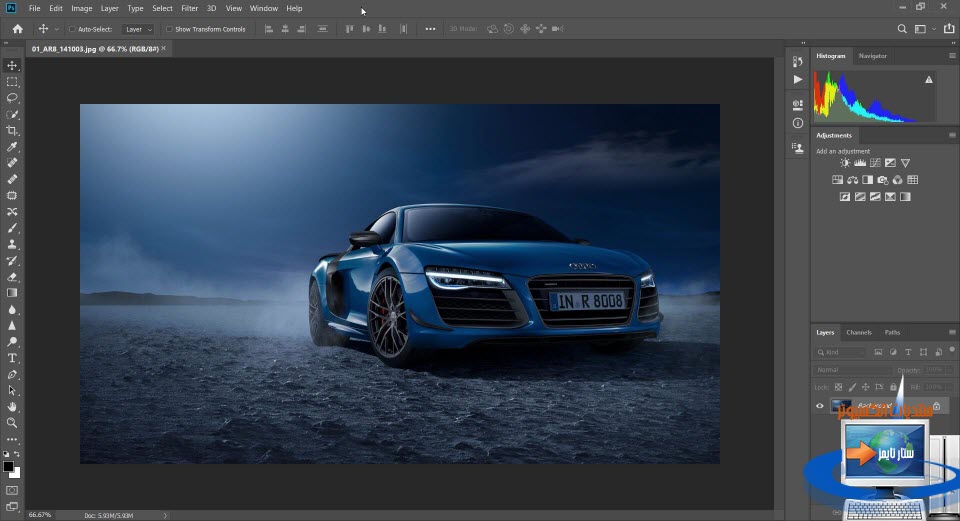Select the Pen tool
The image size is (960, 521).
[x=12, y=374]
